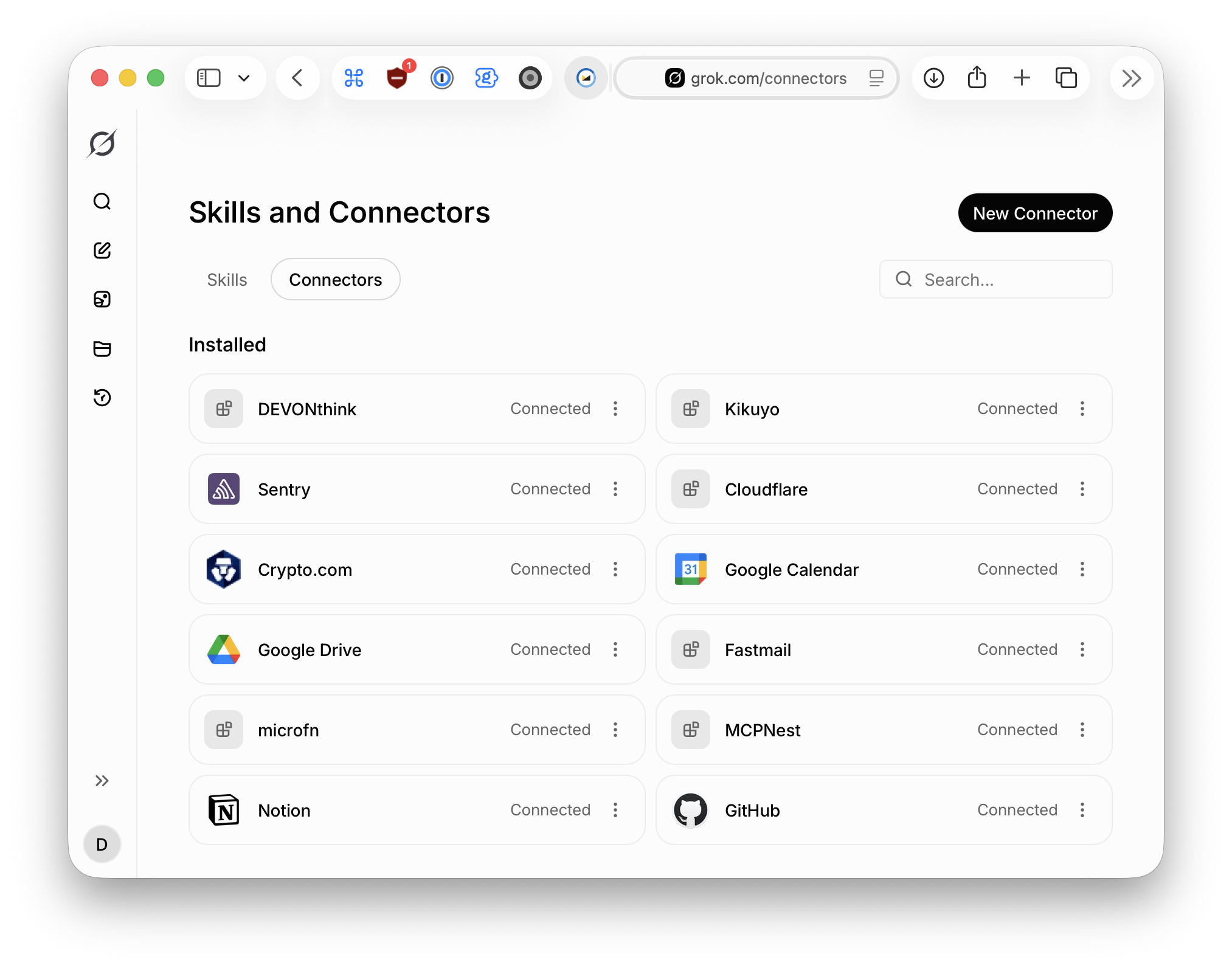Screen dimensions: 1232x968
Task: Show Safari downloads
Action: coord(933,78)
